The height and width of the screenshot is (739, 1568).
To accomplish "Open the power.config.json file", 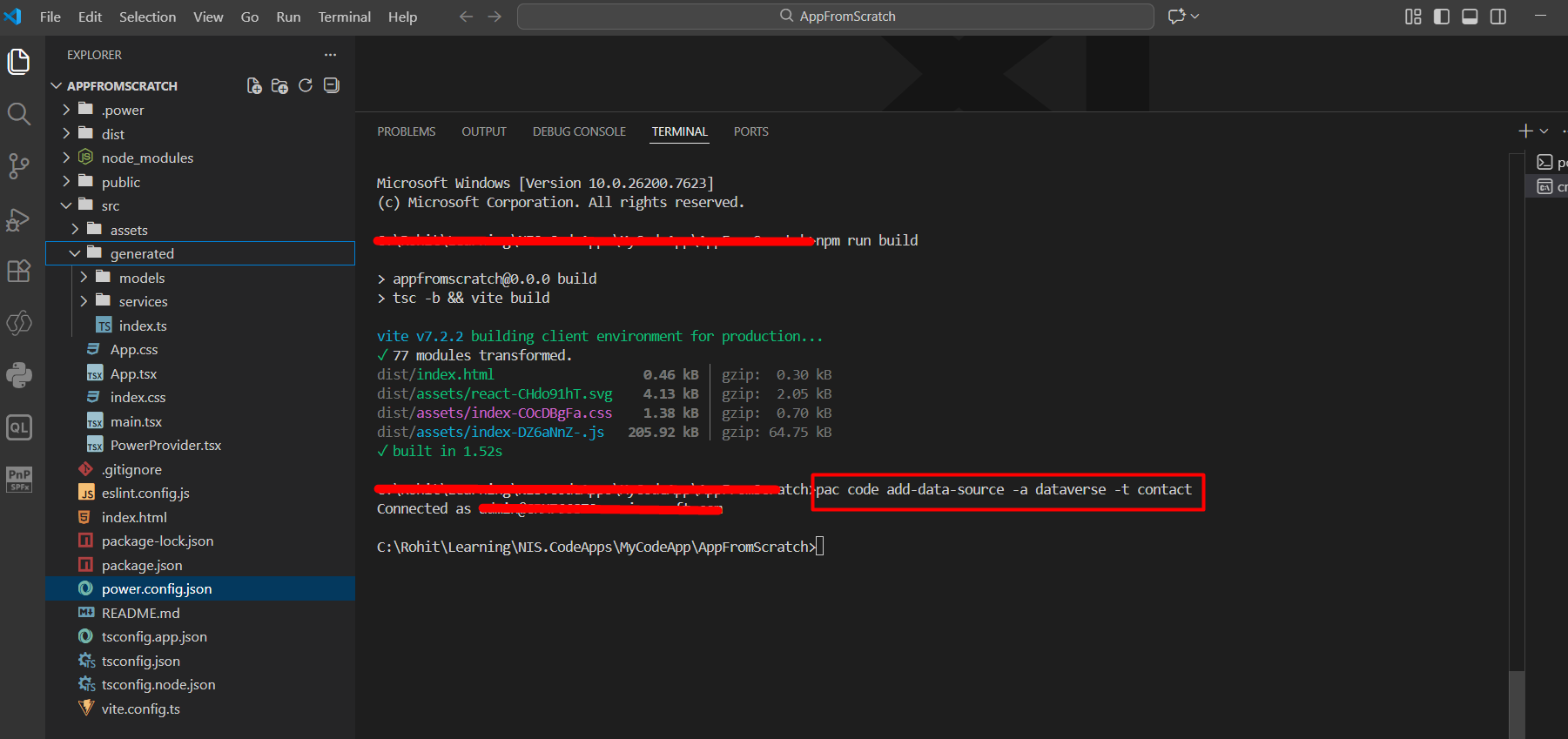I will (x=157, y=588).
